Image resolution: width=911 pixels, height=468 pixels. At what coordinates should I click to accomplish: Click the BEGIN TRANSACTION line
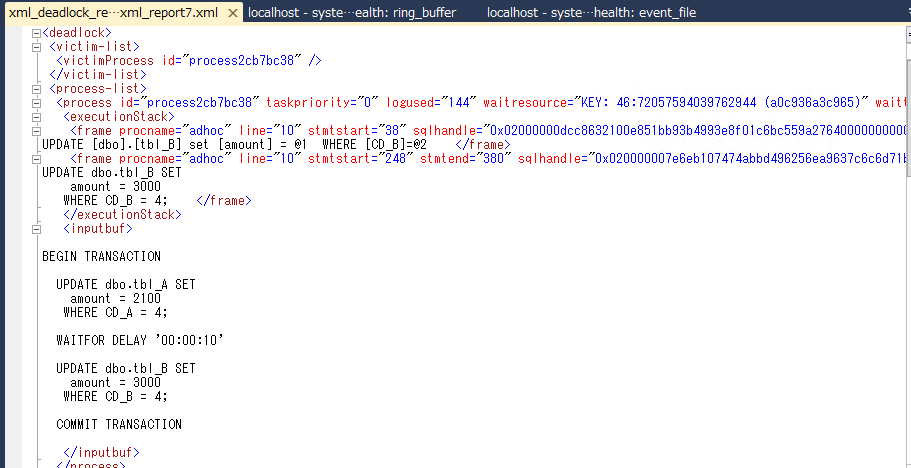102,256
